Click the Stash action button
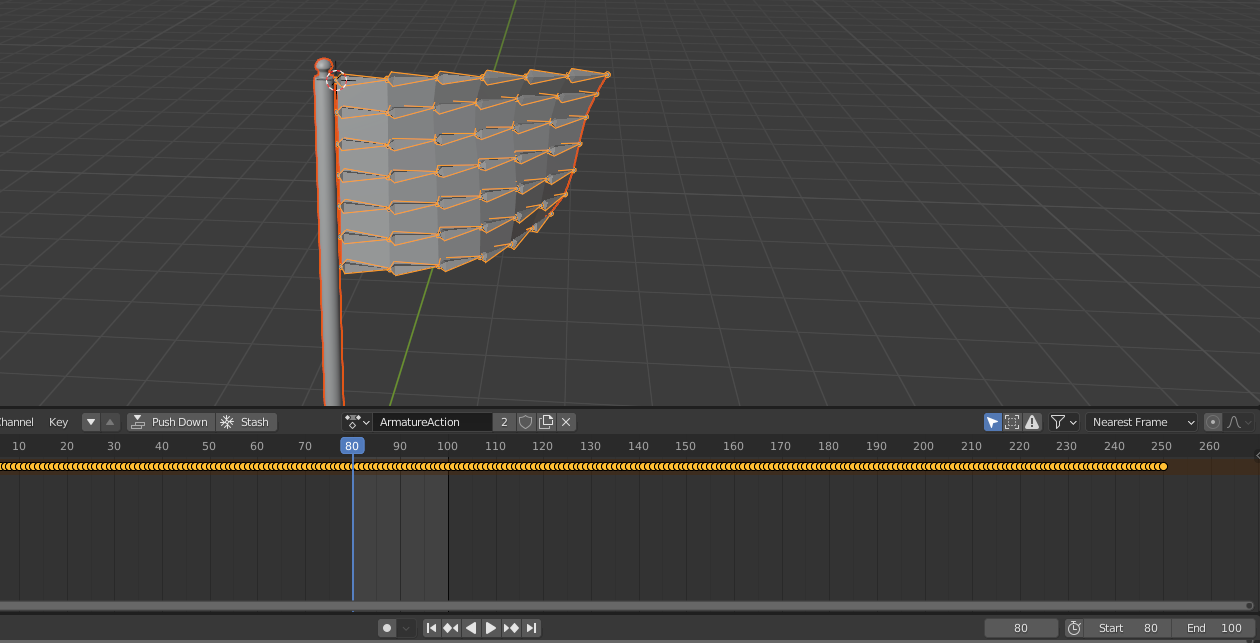Viewport: 1260px width, 643px height. 246,422
